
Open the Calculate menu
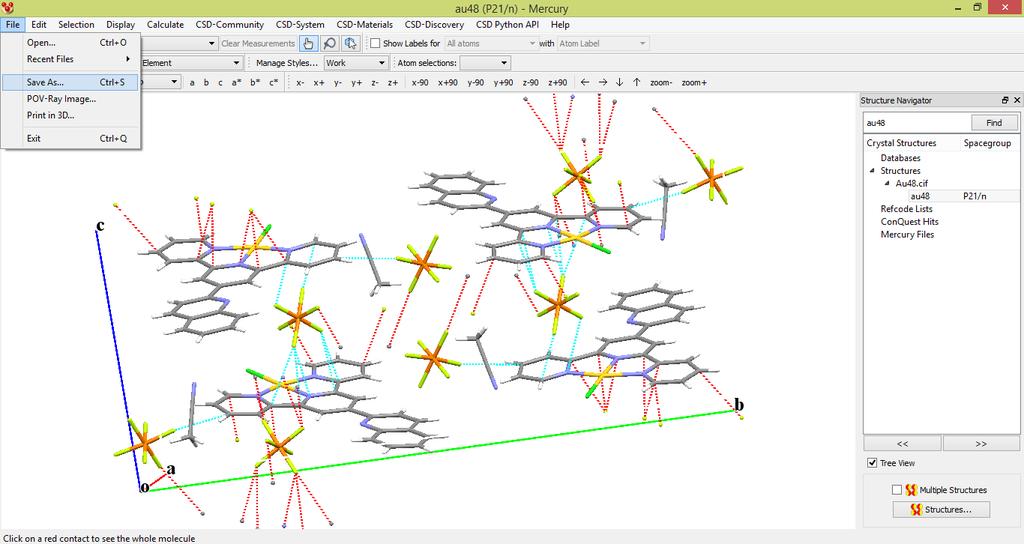pyautogui.click(x=165, y=24)
